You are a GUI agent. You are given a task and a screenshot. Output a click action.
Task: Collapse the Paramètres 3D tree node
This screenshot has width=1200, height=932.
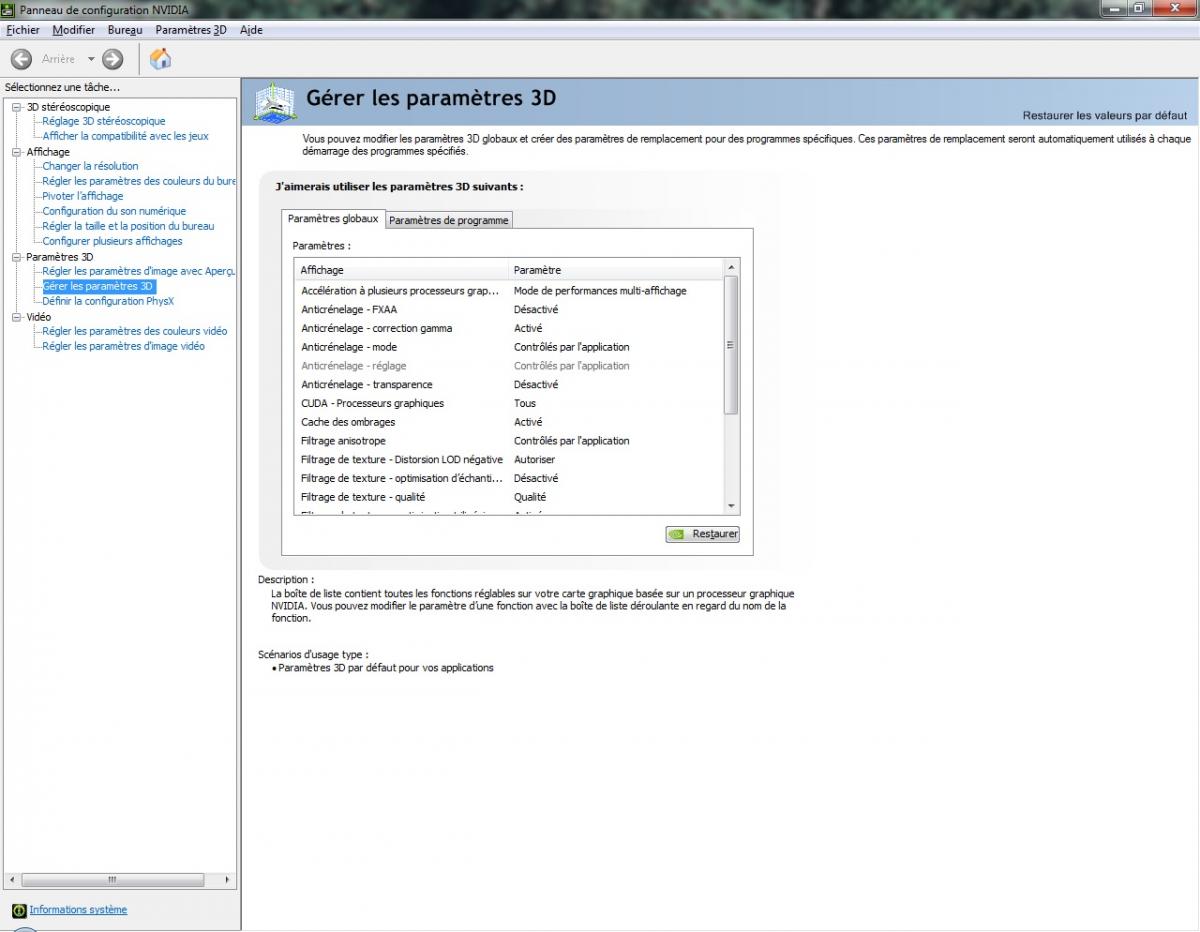point(16,257)
